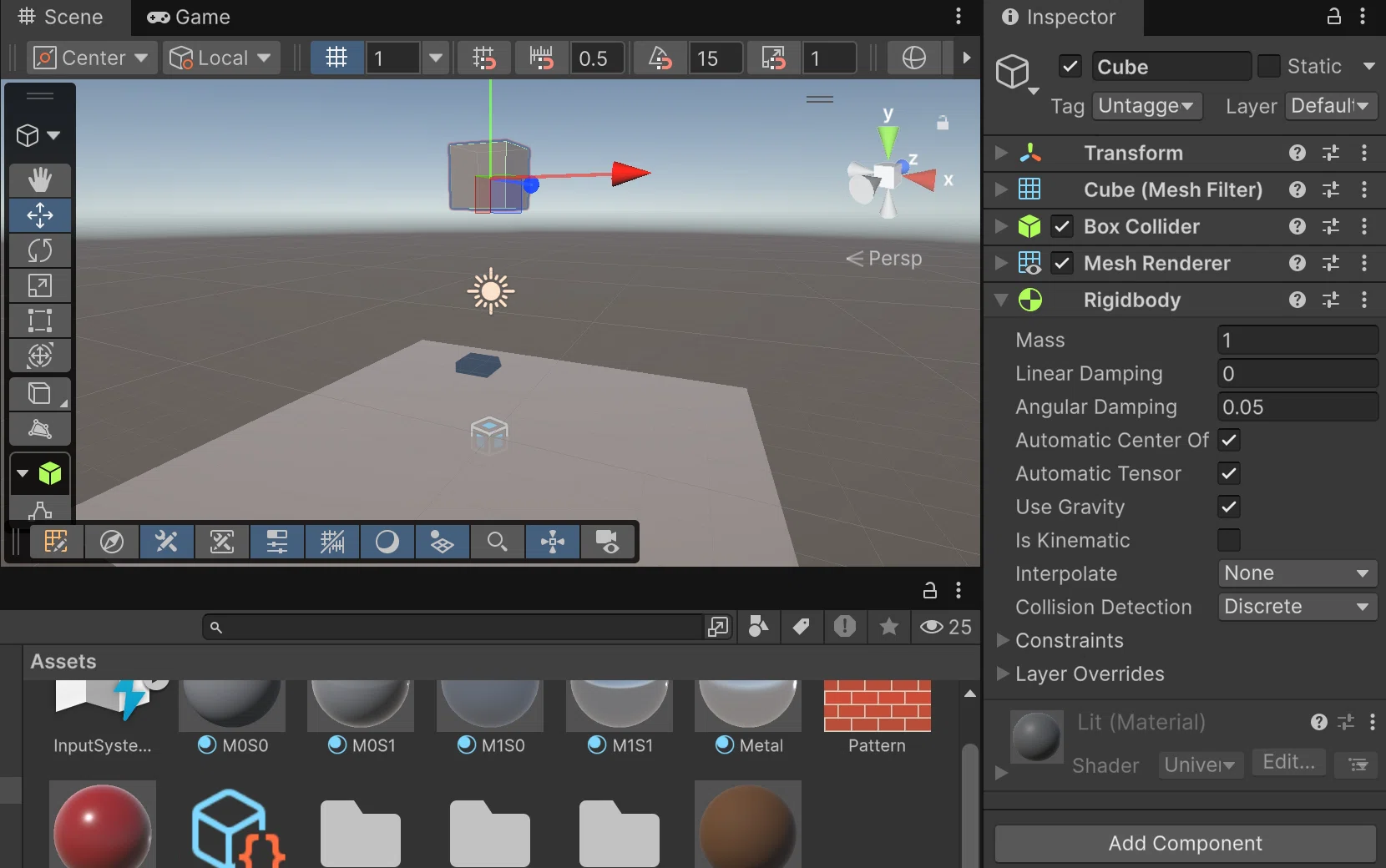
Task: Select the Move tool
Action: [39, 215]
